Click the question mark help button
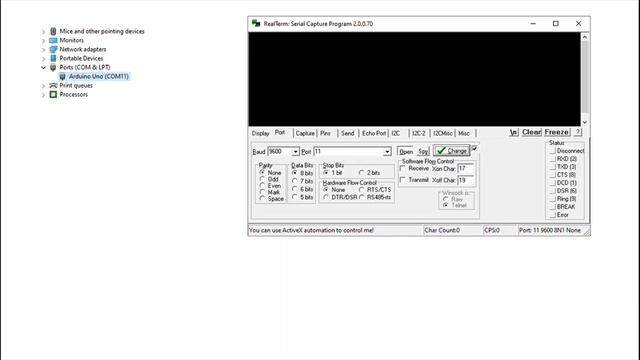The height and width of the screenshot is (360, 640). click(578, 132)
